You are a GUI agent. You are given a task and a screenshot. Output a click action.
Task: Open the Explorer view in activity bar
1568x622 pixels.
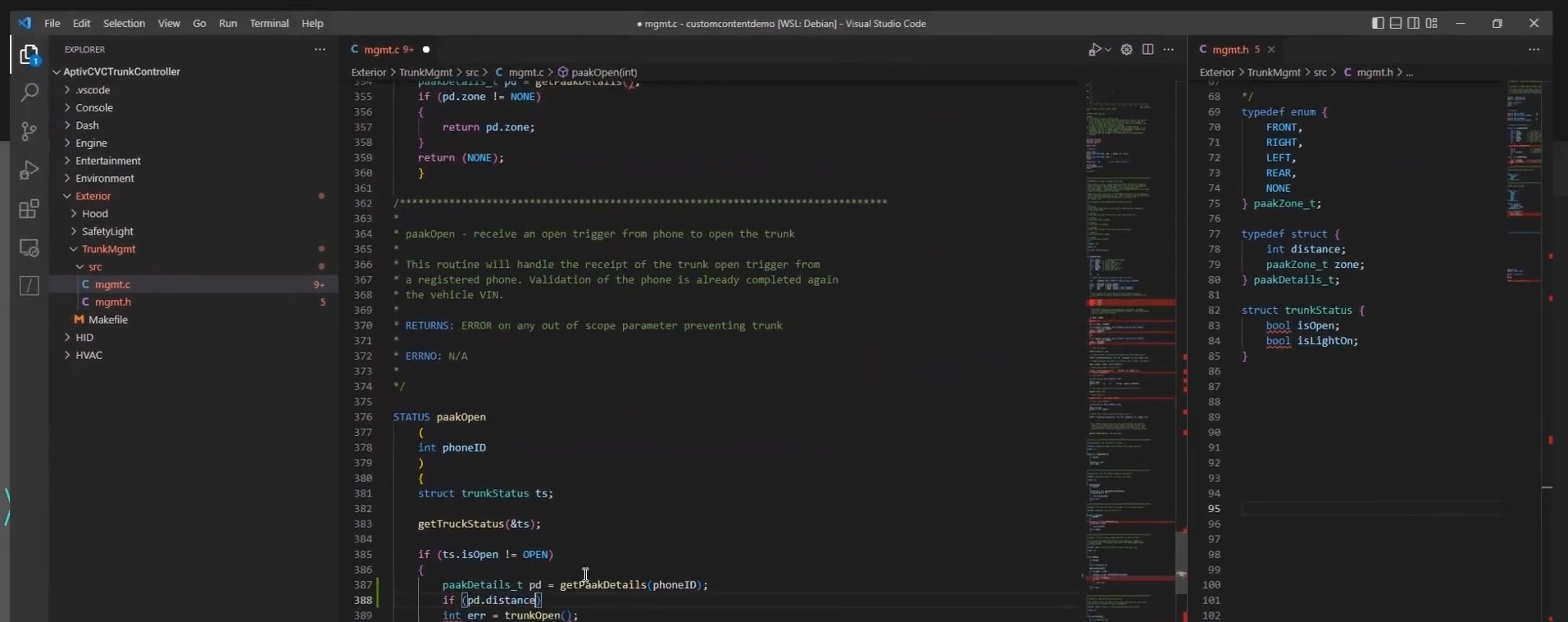pos(30,55)
